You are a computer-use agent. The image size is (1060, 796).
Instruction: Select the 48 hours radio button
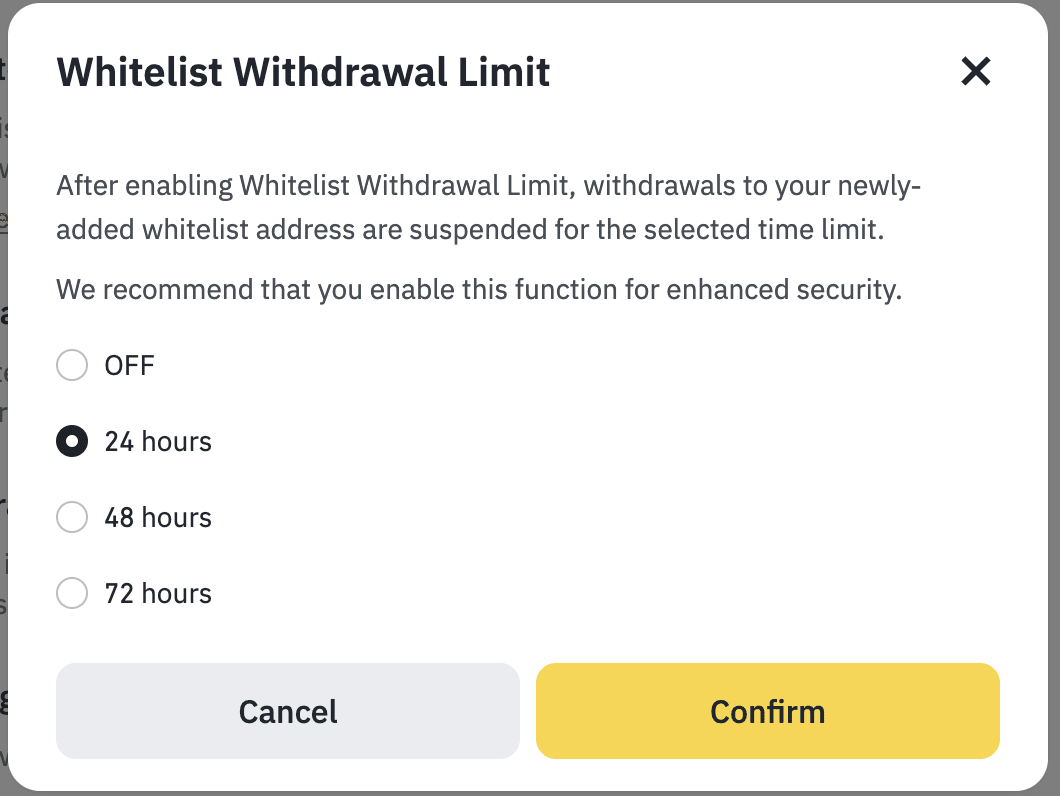pos(72,518)
